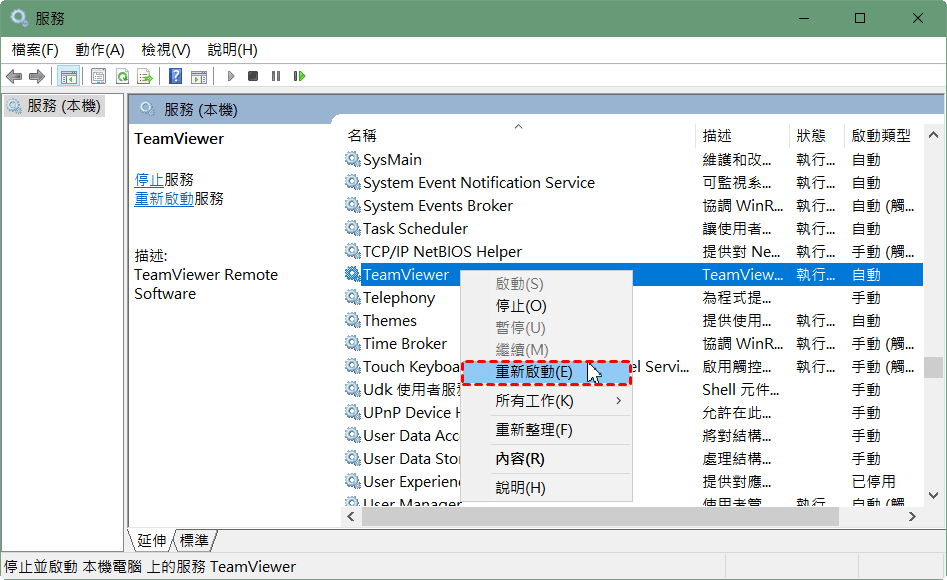Image resolution: width=947 pixels, height=580 pixels.
Task: Open the 檔案(F) menu
Action: coord(35,50)
